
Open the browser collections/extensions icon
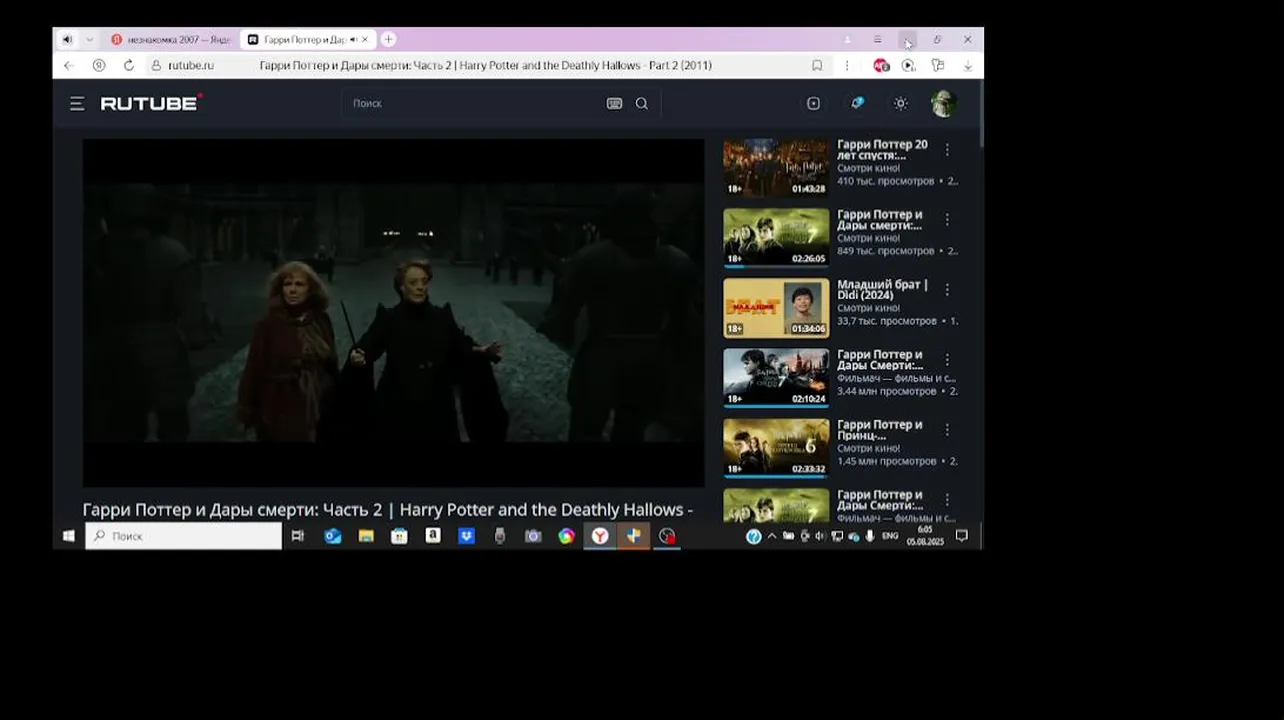938,65
